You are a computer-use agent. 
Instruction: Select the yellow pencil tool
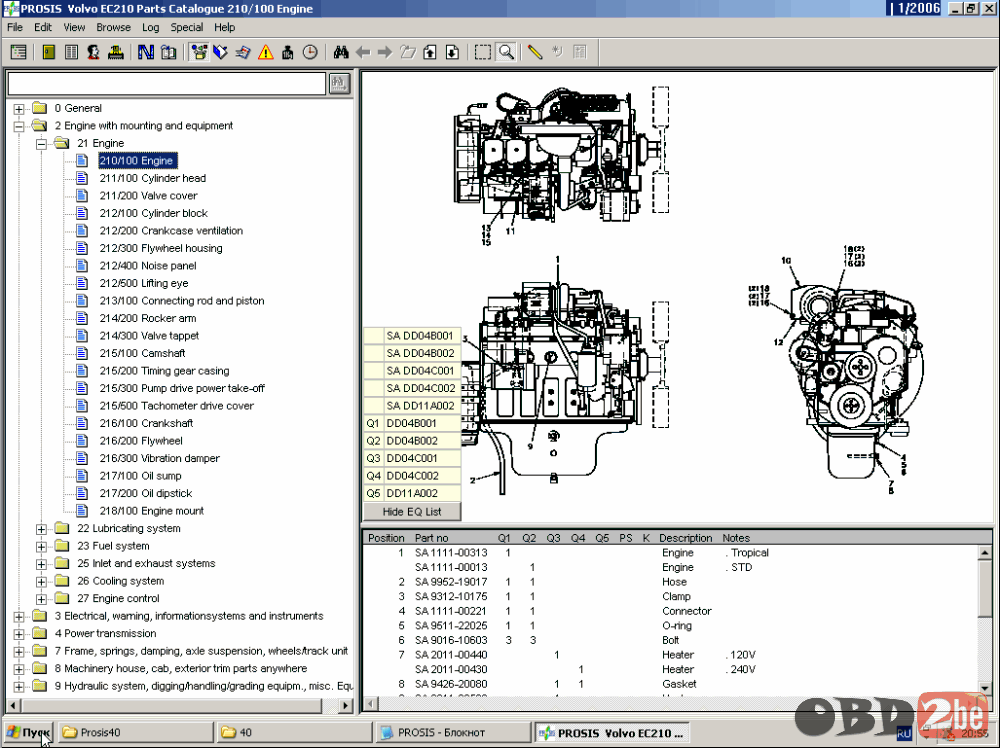(535, 52)
